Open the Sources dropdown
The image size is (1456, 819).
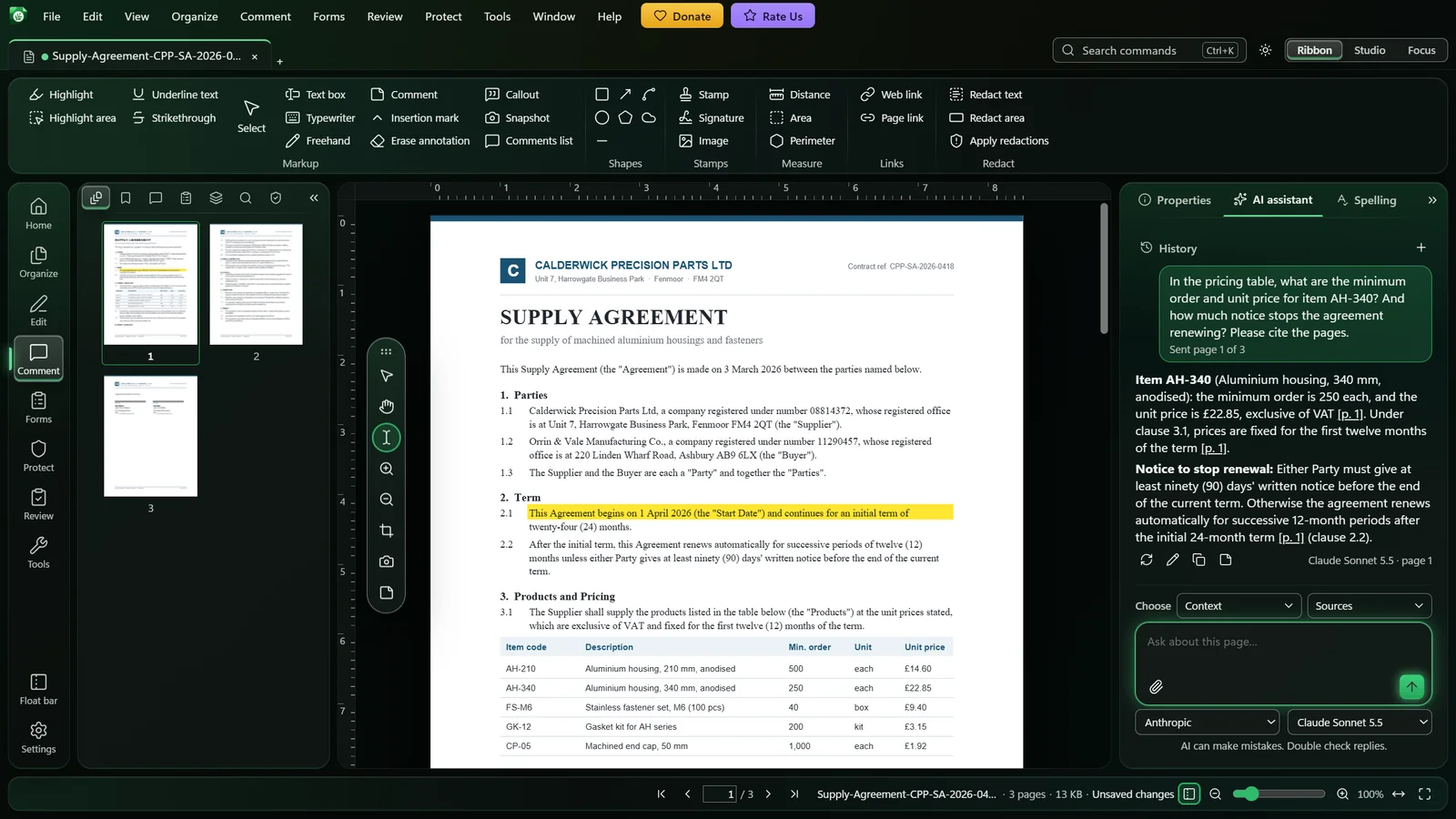[1369, 606]
